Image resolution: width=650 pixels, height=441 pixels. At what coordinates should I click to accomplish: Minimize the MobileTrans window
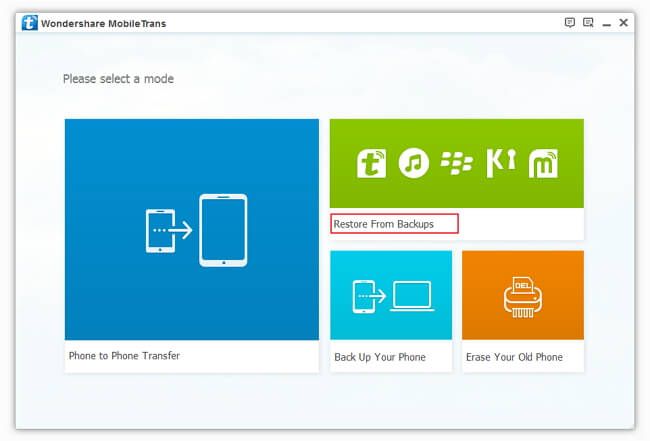[x=606, y=23]
